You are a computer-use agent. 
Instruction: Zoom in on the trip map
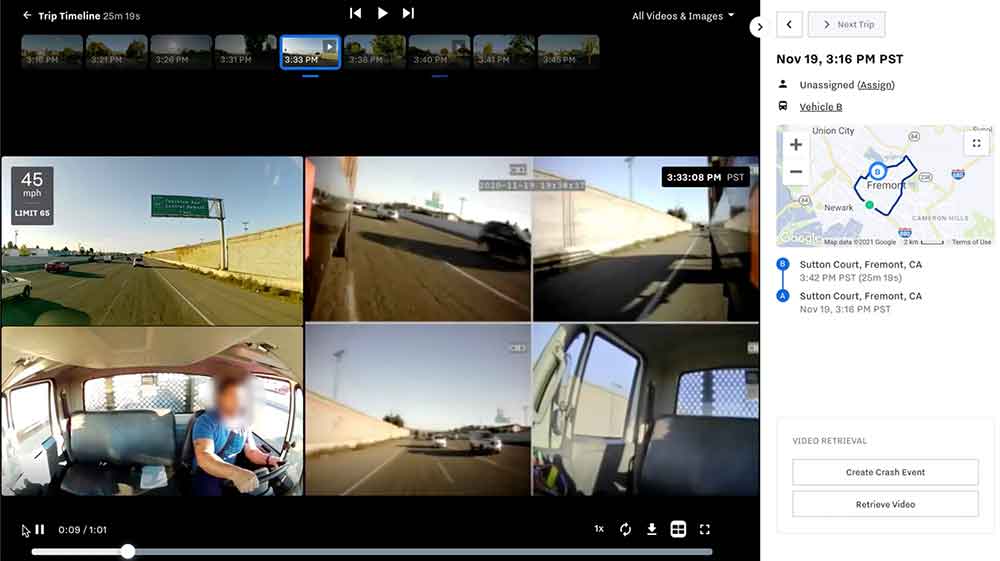tap(796, 145)
